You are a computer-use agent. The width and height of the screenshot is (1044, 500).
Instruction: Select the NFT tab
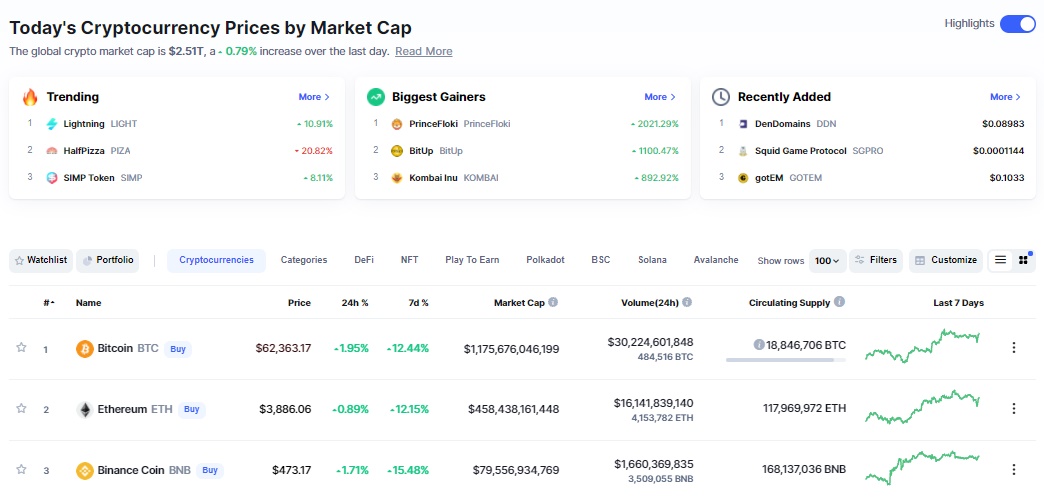409,260
